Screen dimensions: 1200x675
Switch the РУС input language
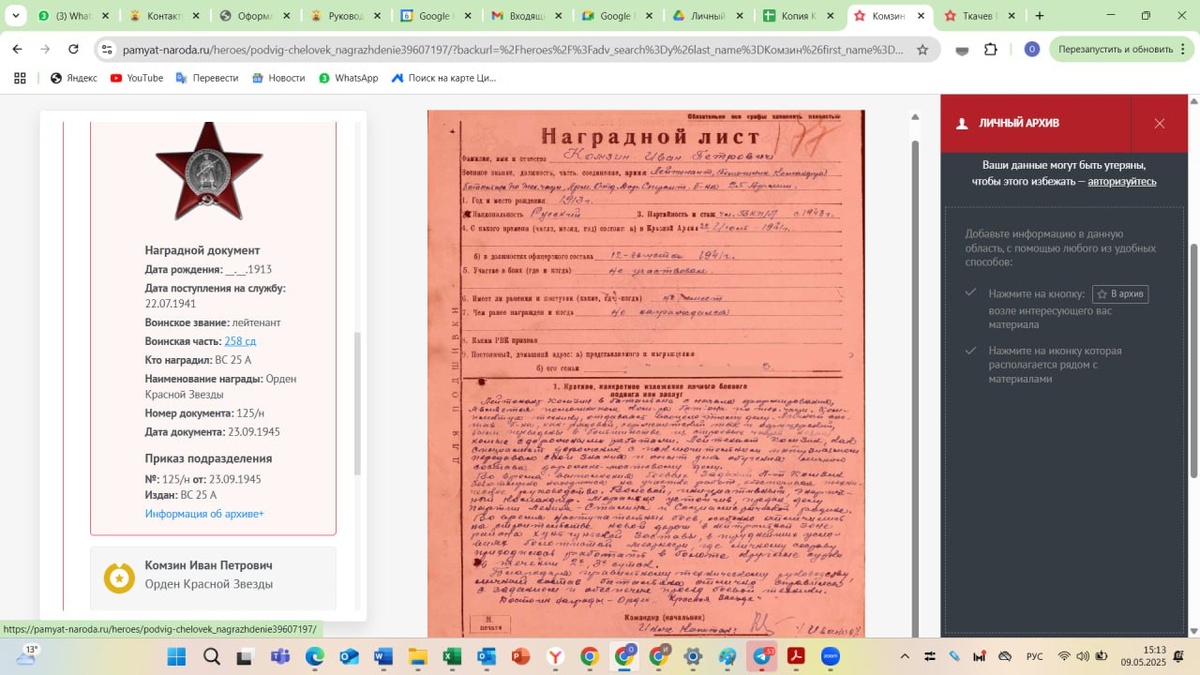[1035, 657]
